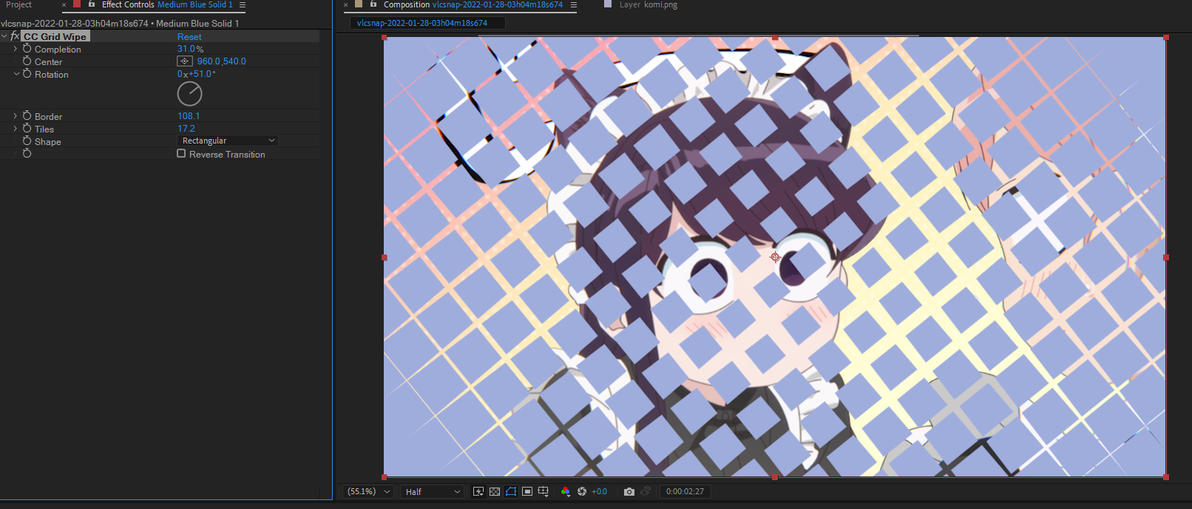Click the Reset Exposure icon
Screen dimensions: 1192x509
(582, 492)
